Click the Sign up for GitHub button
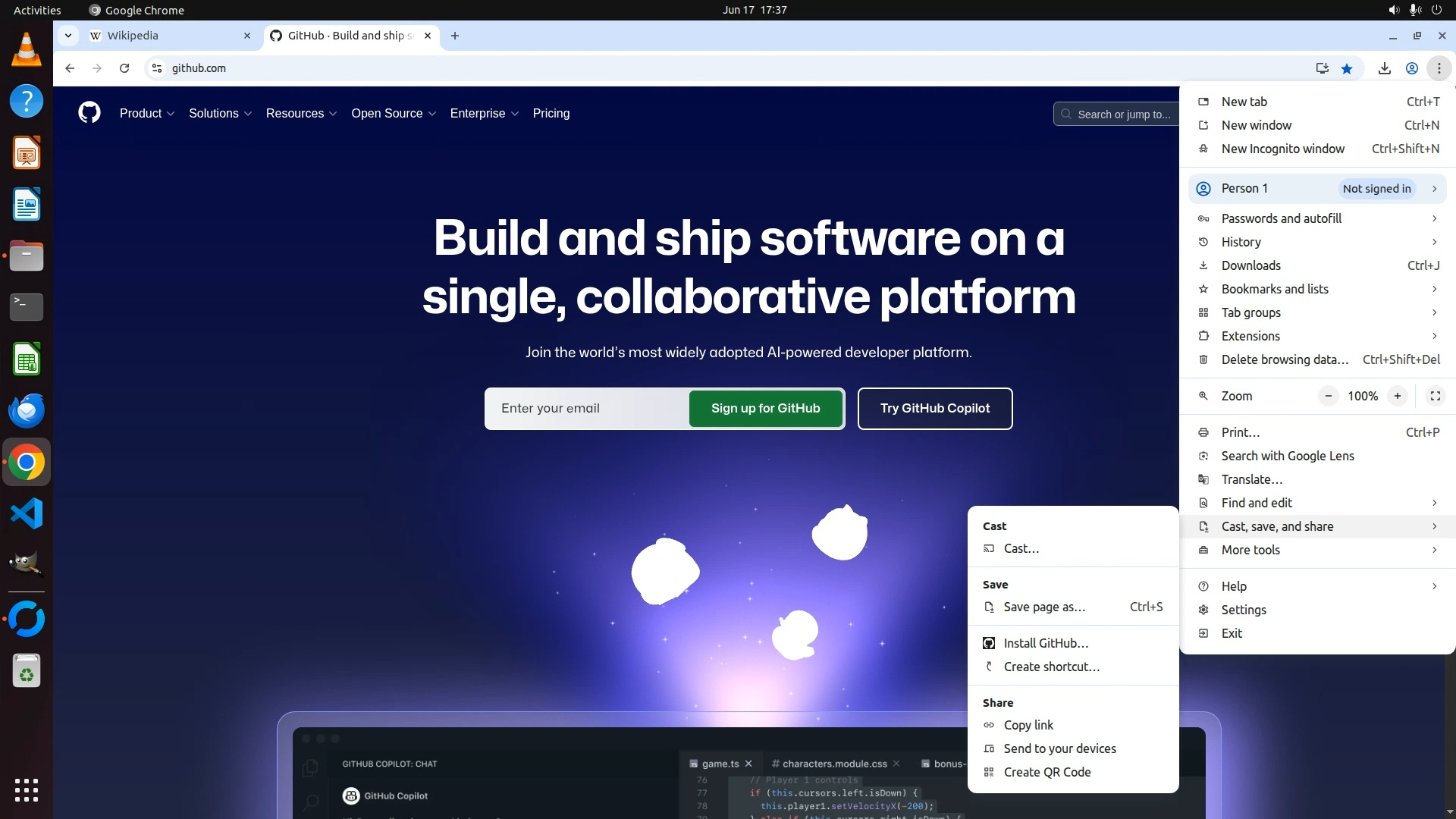1456x819 pixels. [765, 408]
